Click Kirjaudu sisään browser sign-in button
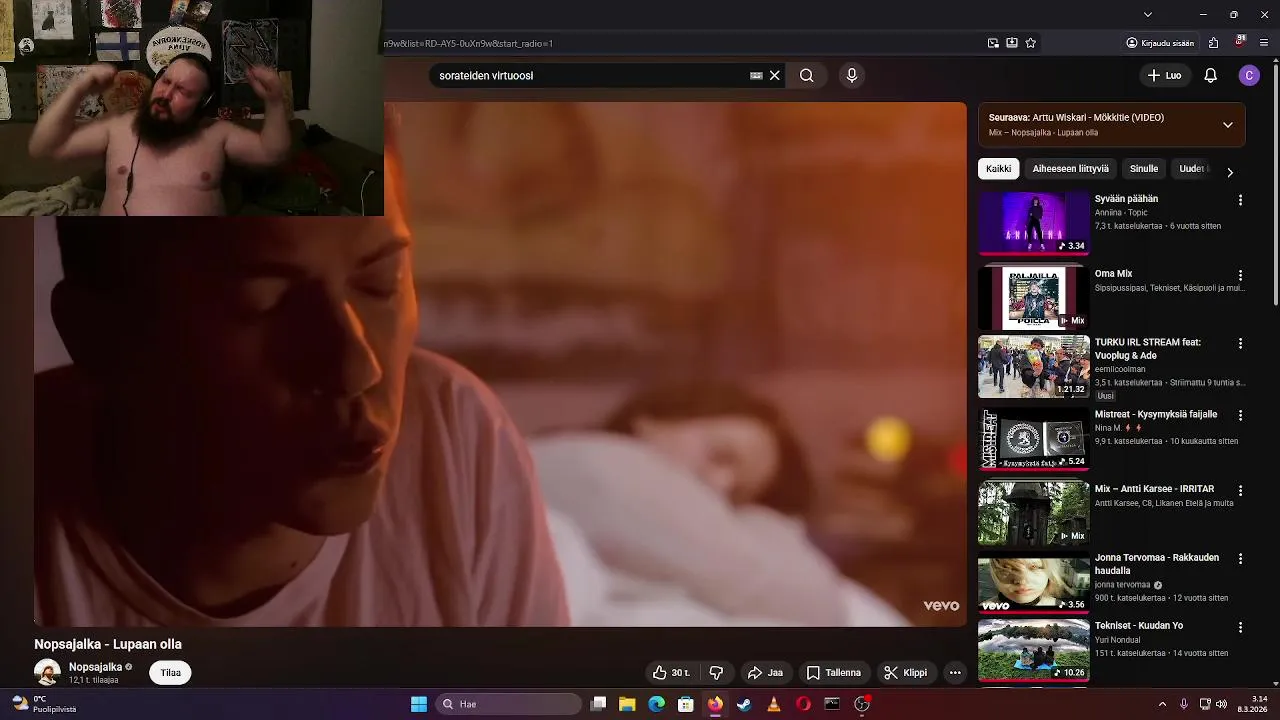The image size is (1280, 720). click(1160, 43)
